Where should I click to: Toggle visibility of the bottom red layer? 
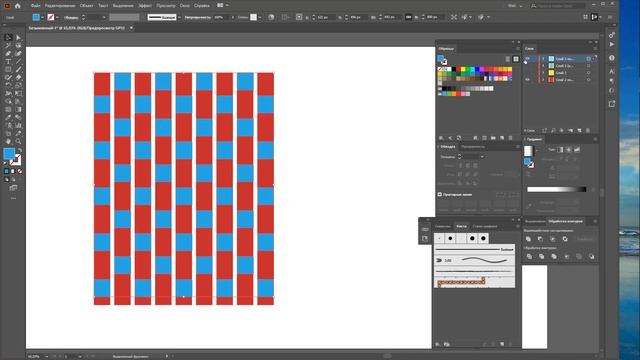(528, 80)
